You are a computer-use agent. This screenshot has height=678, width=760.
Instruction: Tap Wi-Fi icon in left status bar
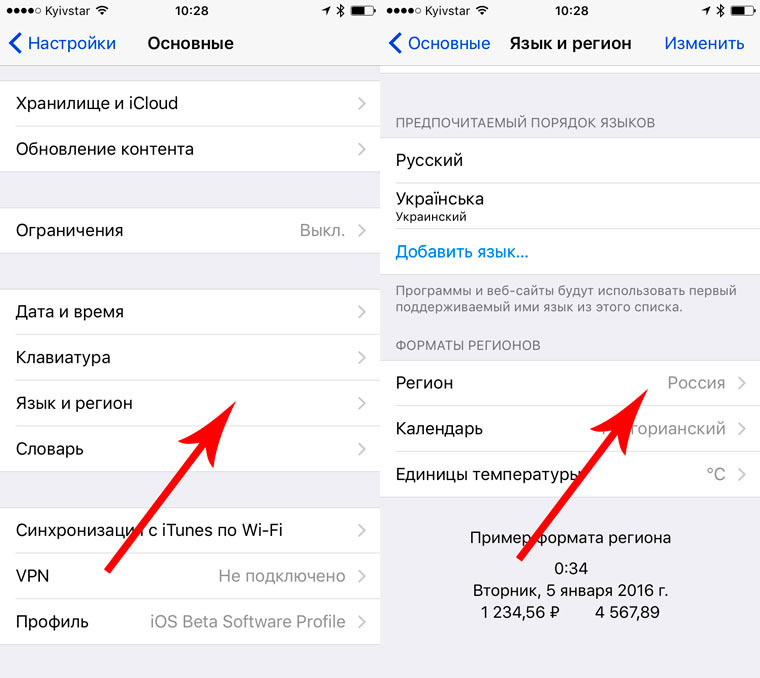pyautogui.click(x=102, y=11)
